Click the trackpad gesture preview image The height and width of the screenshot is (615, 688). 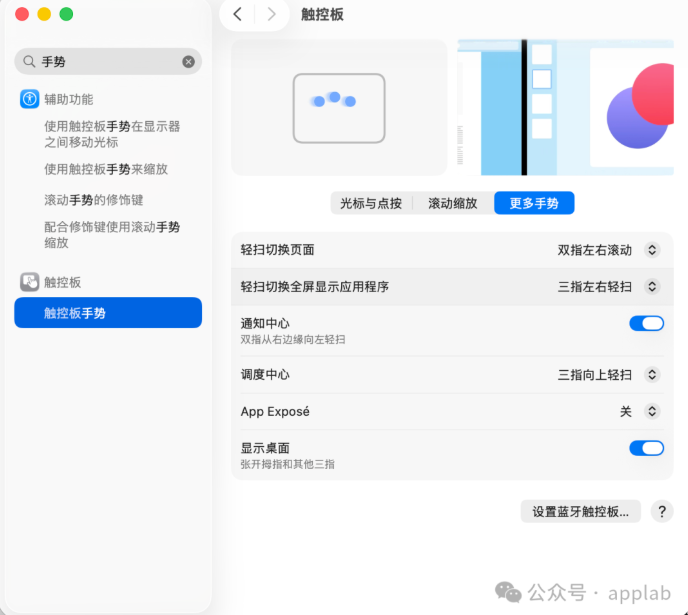point(338,107)
